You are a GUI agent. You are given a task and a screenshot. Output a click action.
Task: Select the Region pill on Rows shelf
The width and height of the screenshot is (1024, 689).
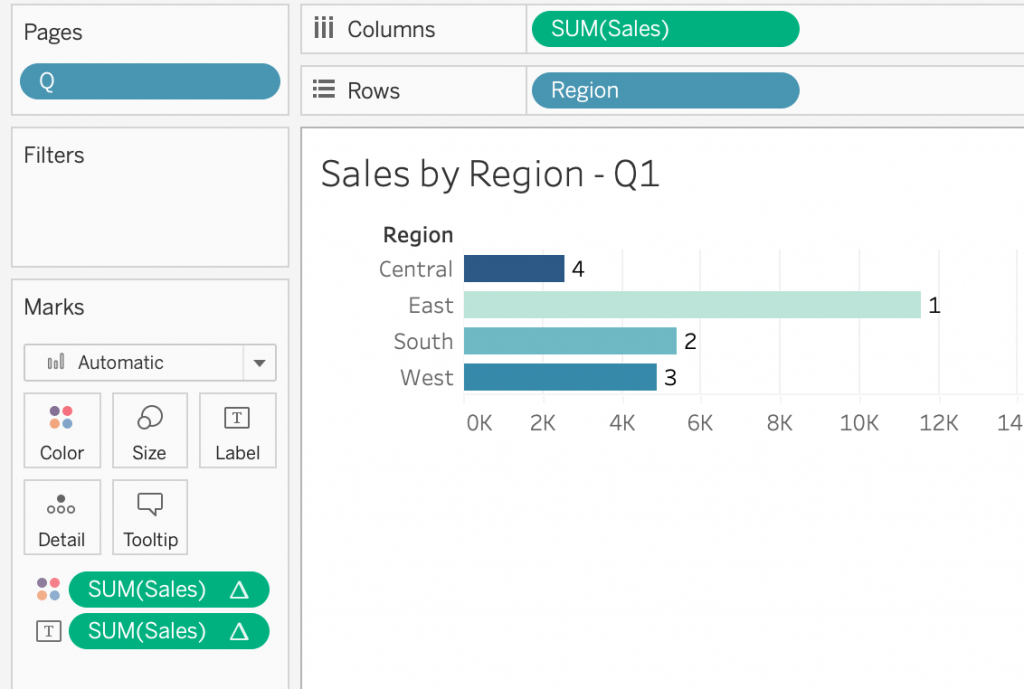[664, 90]
